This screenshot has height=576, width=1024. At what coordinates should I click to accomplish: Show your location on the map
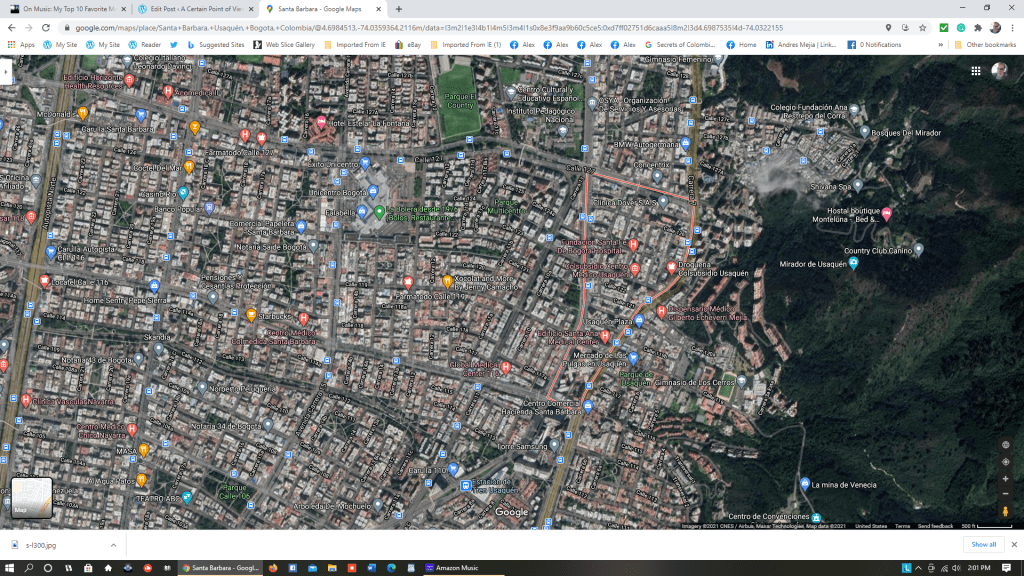pyautogui.click(x=1005, y=462)
